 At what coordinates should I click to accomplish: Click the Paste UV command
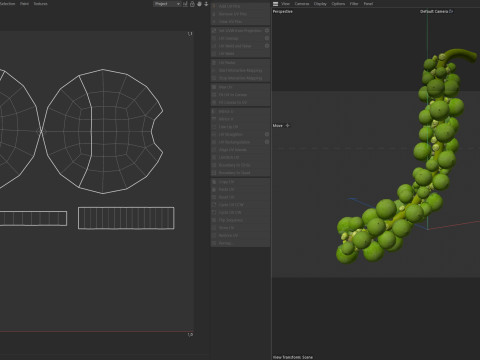point(240,190)
